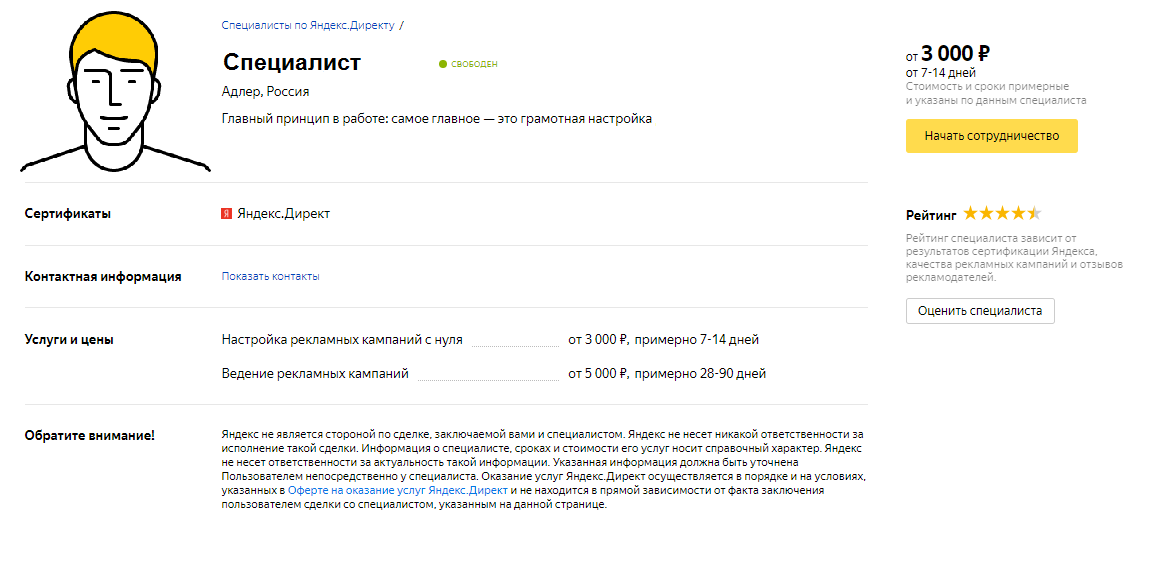Open "Специалисты по Яндекс.Директу" breadcrumb link
1165x580 pixels.
click(x=308, y=25)
